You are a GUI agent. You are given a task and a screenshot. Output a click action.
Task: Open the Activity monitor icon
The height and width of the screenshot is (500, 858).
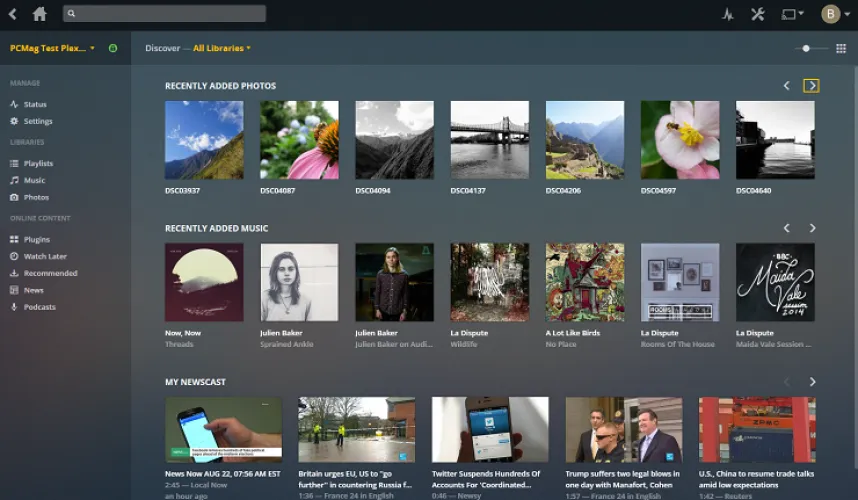click(727, 14)
